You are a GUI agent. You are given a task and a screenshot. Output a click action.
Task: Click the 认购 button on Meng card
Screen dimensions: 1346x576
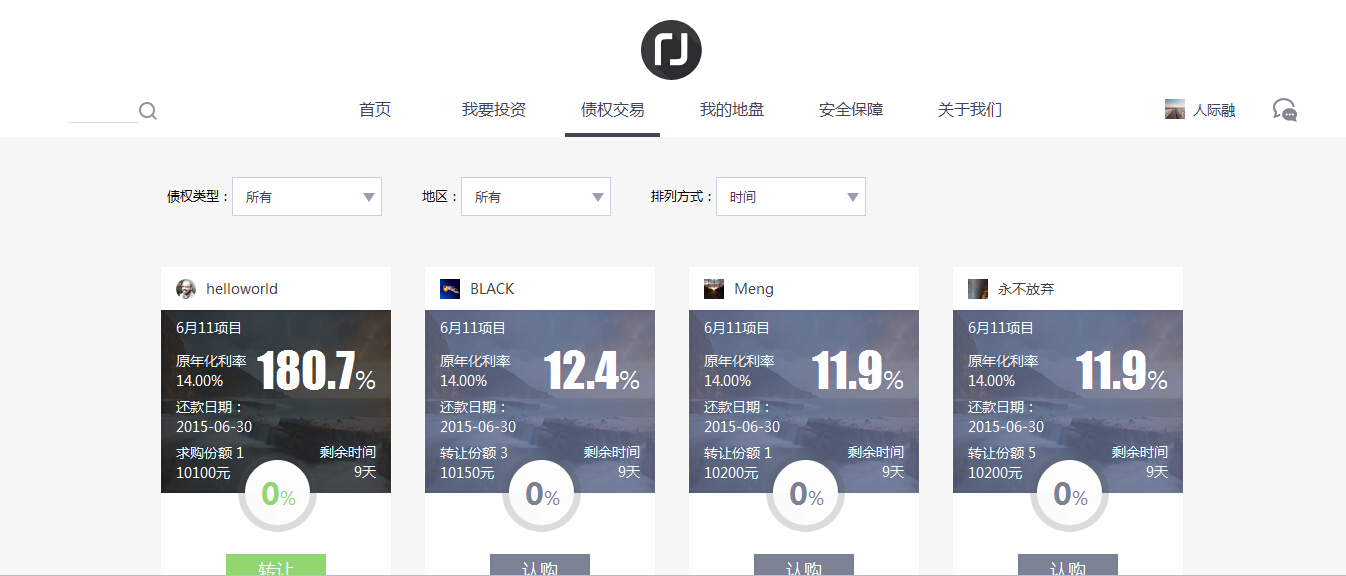[x=804, y=565]
